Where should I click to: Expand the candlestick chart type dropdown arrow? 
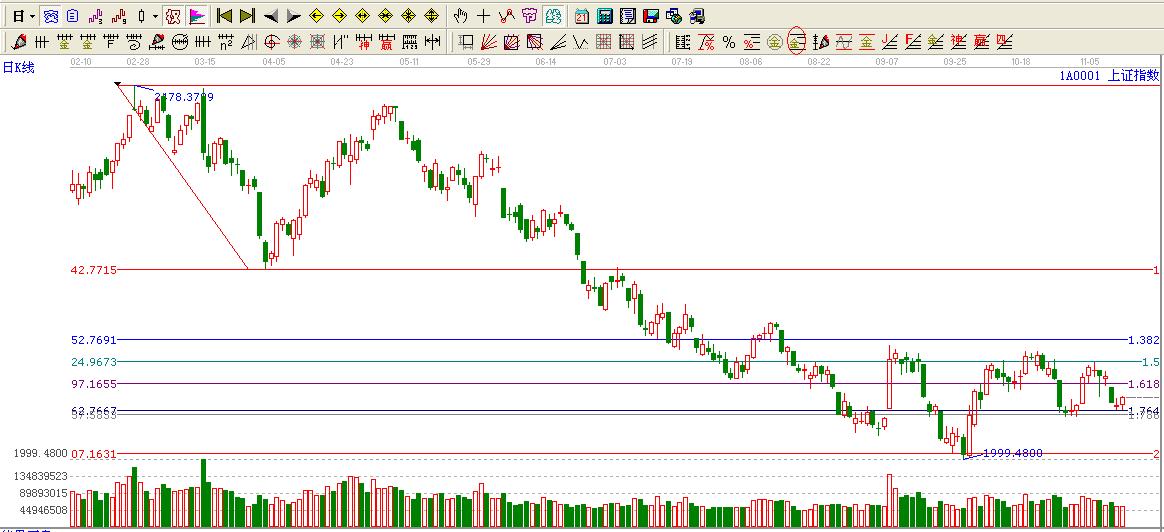tap(155, 16)
